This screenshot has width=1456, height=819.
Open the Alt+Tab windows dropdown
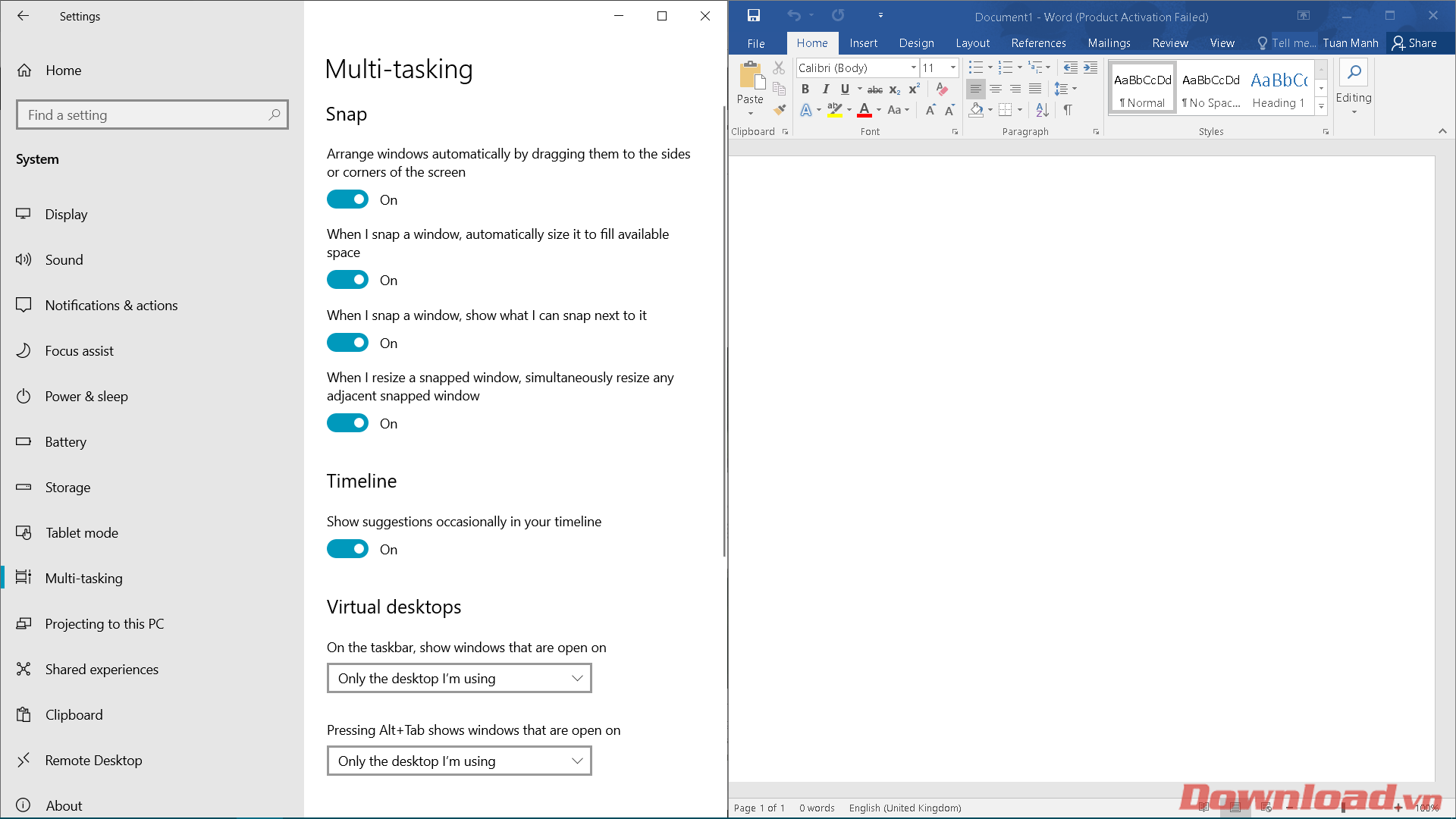(459, 761)
